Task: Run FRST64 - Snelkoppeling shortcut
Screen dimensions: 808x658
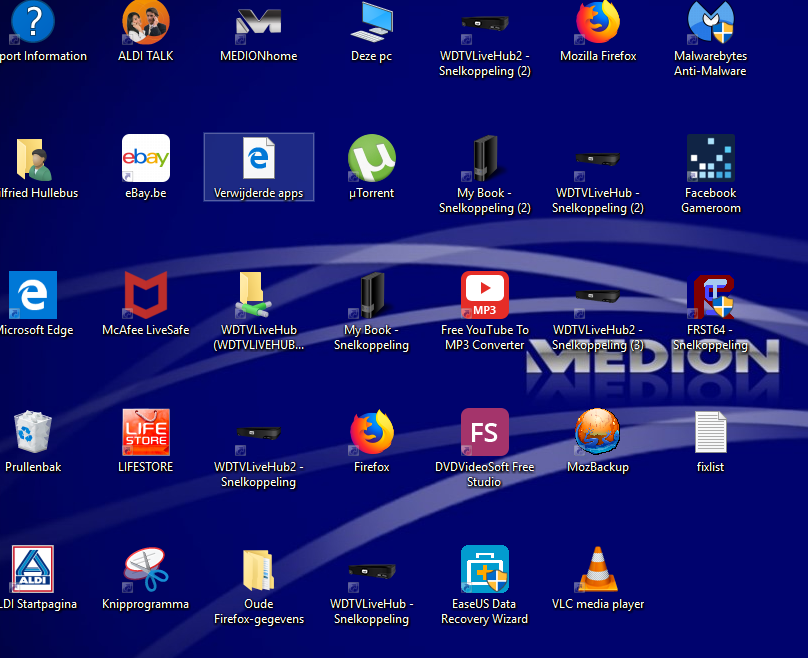Action: point(711,296)
